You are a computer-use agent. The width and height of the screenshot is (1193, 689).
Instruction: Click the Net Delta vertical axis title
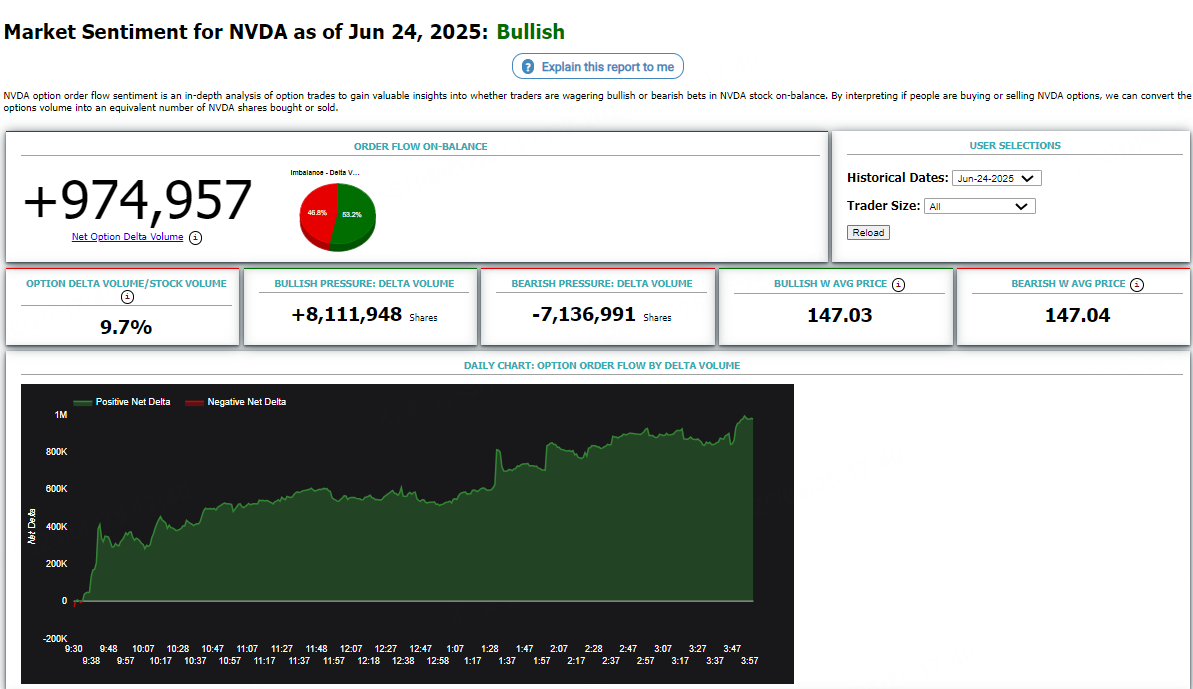tap(32, 526)
